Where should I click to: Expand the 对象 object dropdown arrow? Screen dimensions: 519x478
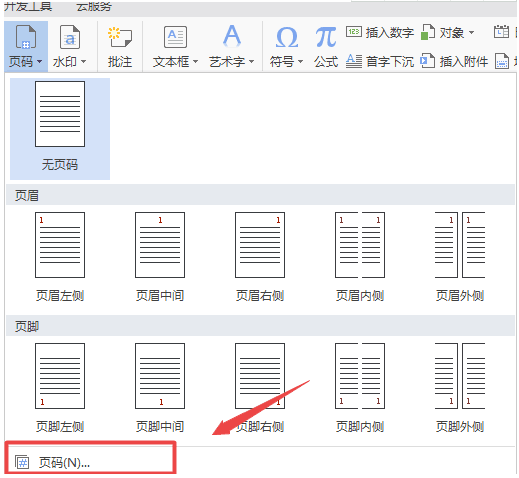tap(471, 33)
